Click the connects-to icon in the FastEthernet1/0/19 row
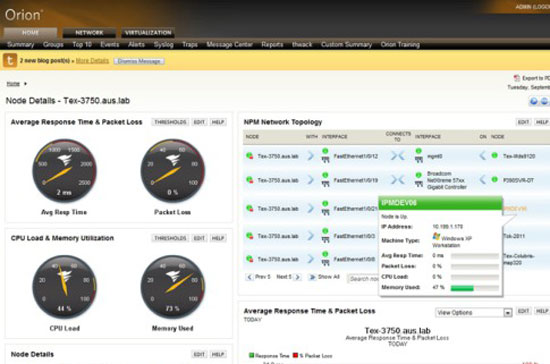Image resolution: width=550 pixels, height=364 pixels. 397,180
